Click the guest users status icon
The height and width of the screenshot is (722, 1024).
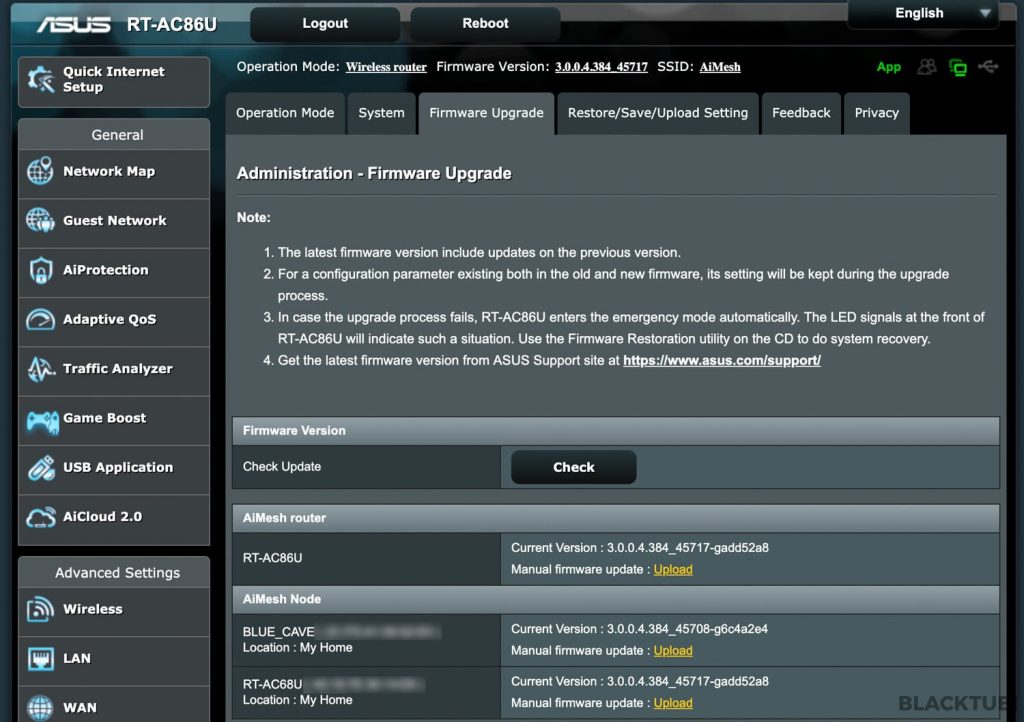click(x=927, y=67)
